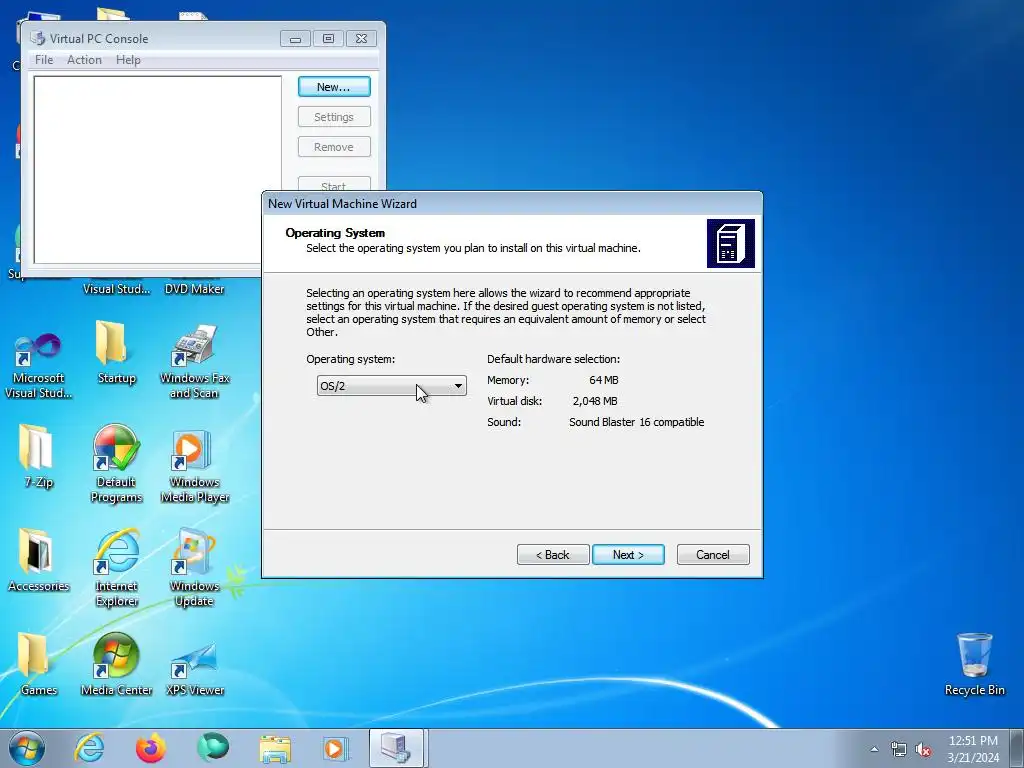
Task: Open the clock showing 12:51 PM
Action: point(973,748)
